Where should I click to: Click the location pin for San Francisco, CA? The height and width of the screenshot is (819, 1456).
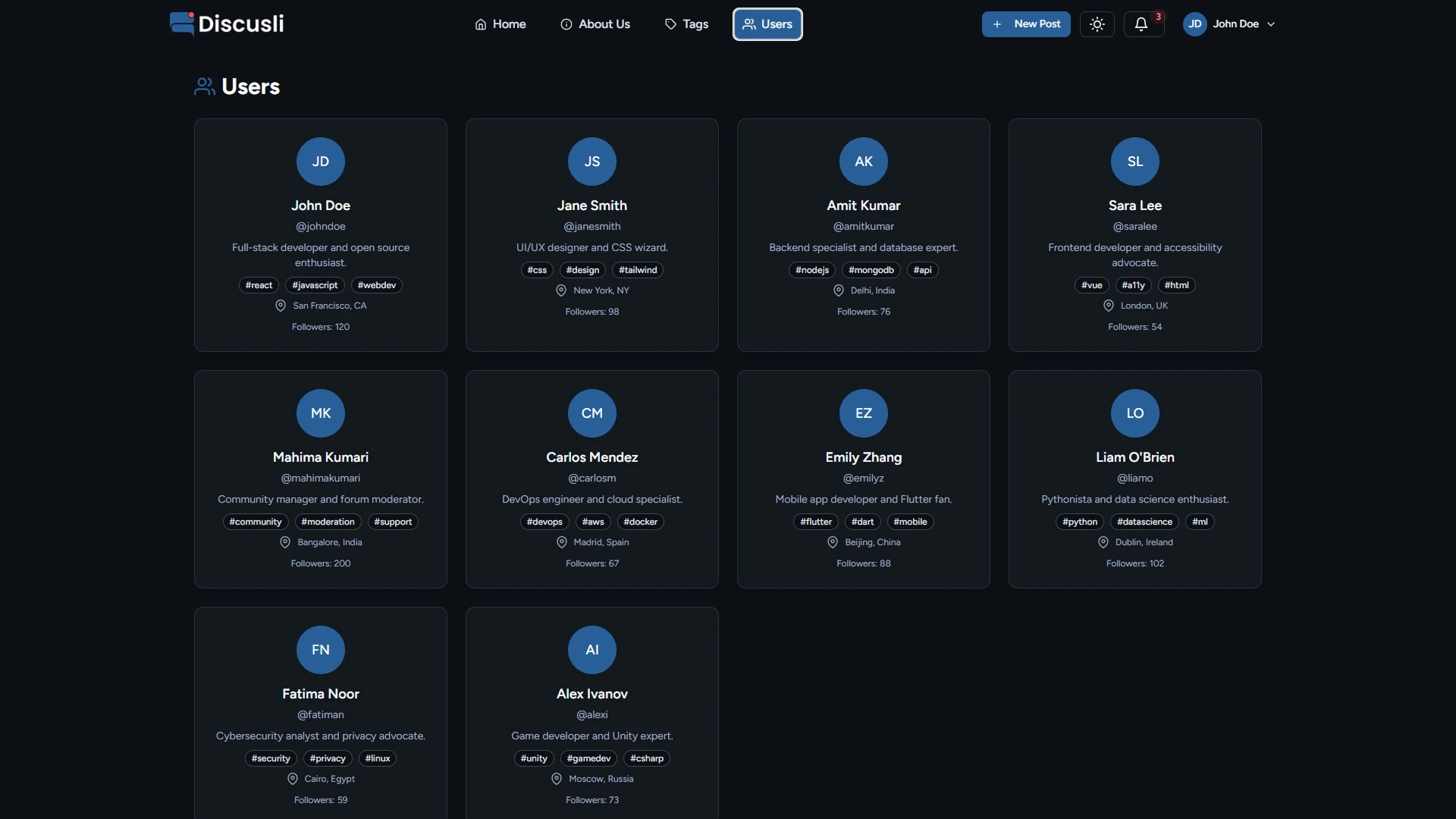point(281,306)
